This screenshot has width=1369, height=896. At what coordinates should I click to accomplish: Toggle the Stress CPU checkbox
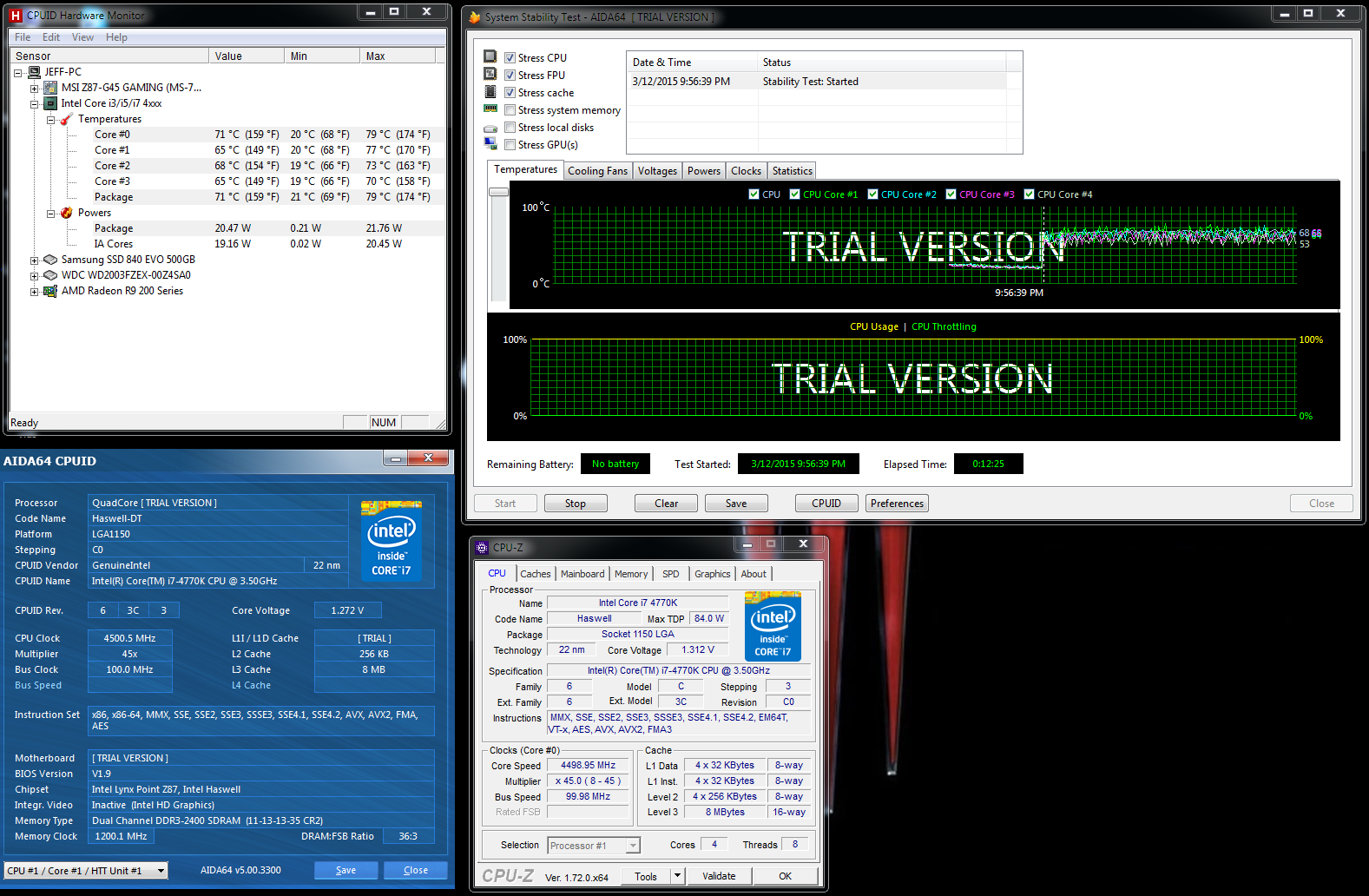[510, 58]
